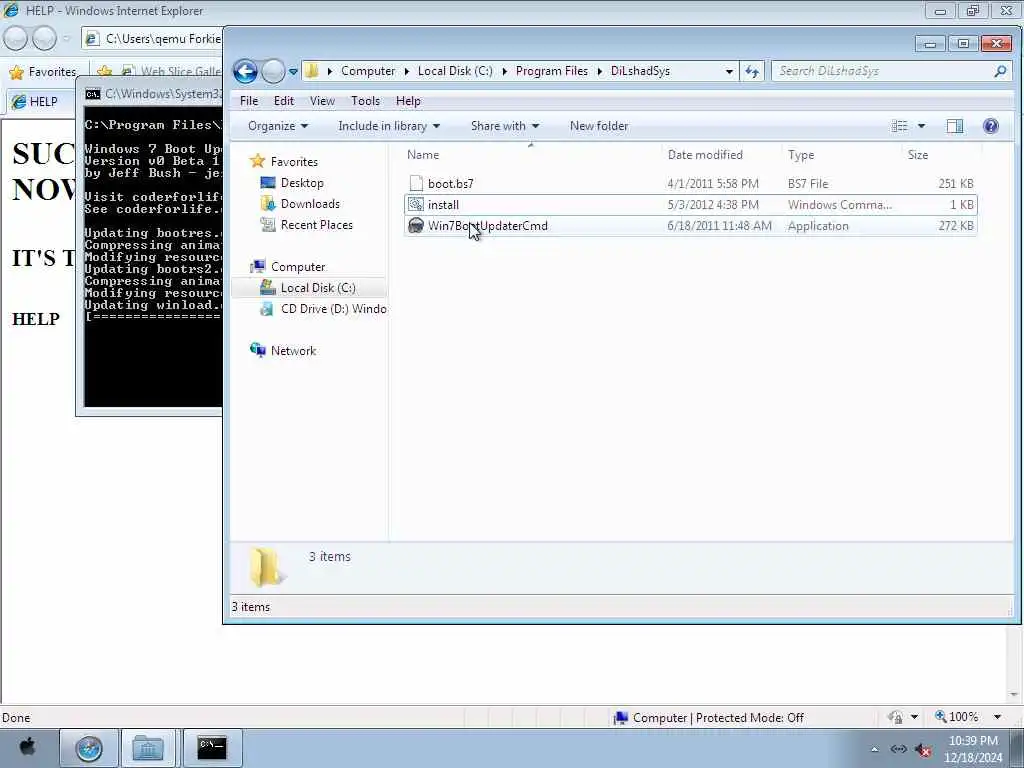Change view with the views icon
Screen dimensions: 1024x768
click(899, 126)
